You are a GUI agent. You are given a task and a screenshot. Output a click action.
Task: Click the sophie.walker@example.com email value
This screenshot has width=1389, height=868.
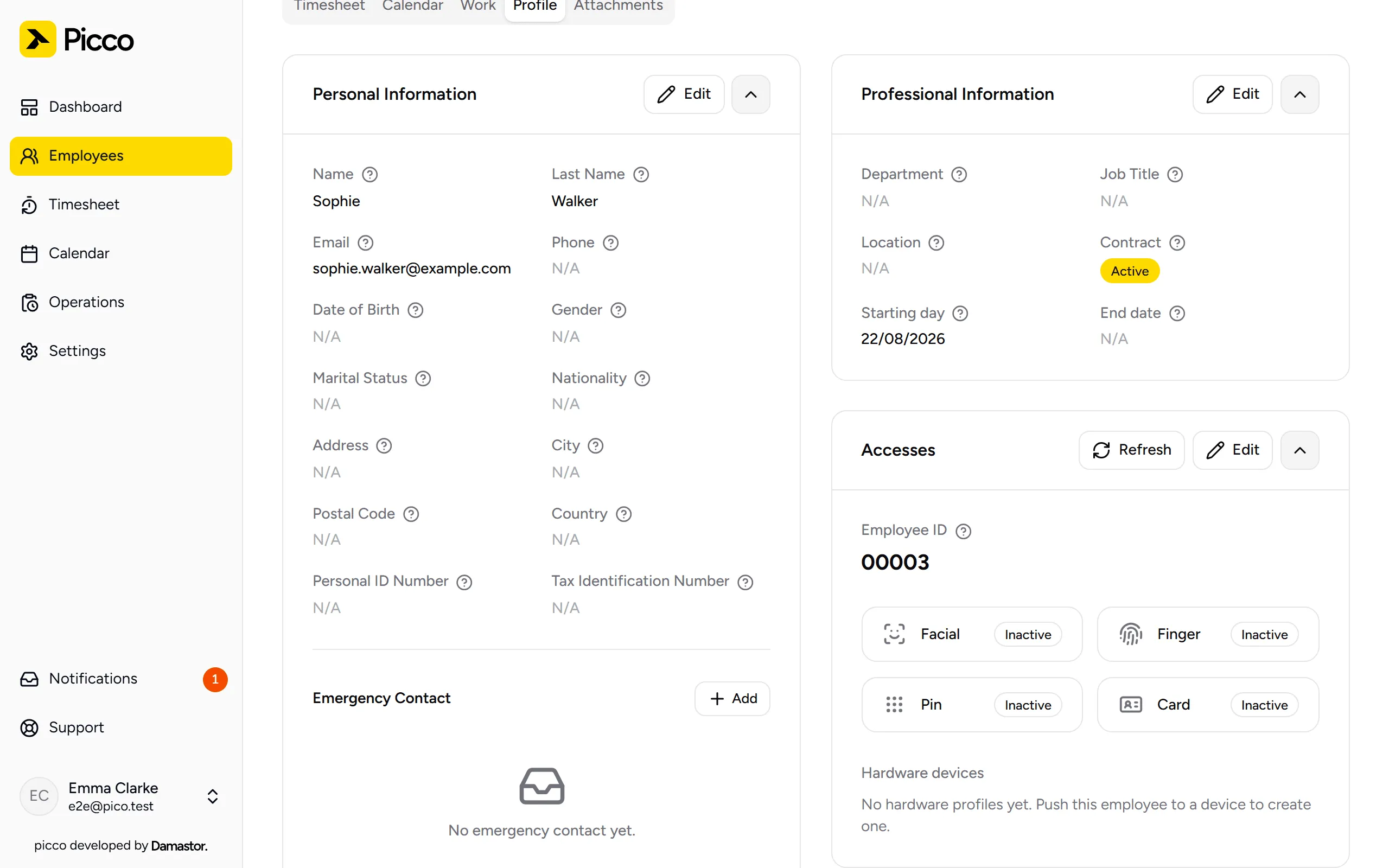(x=411, y=269)
